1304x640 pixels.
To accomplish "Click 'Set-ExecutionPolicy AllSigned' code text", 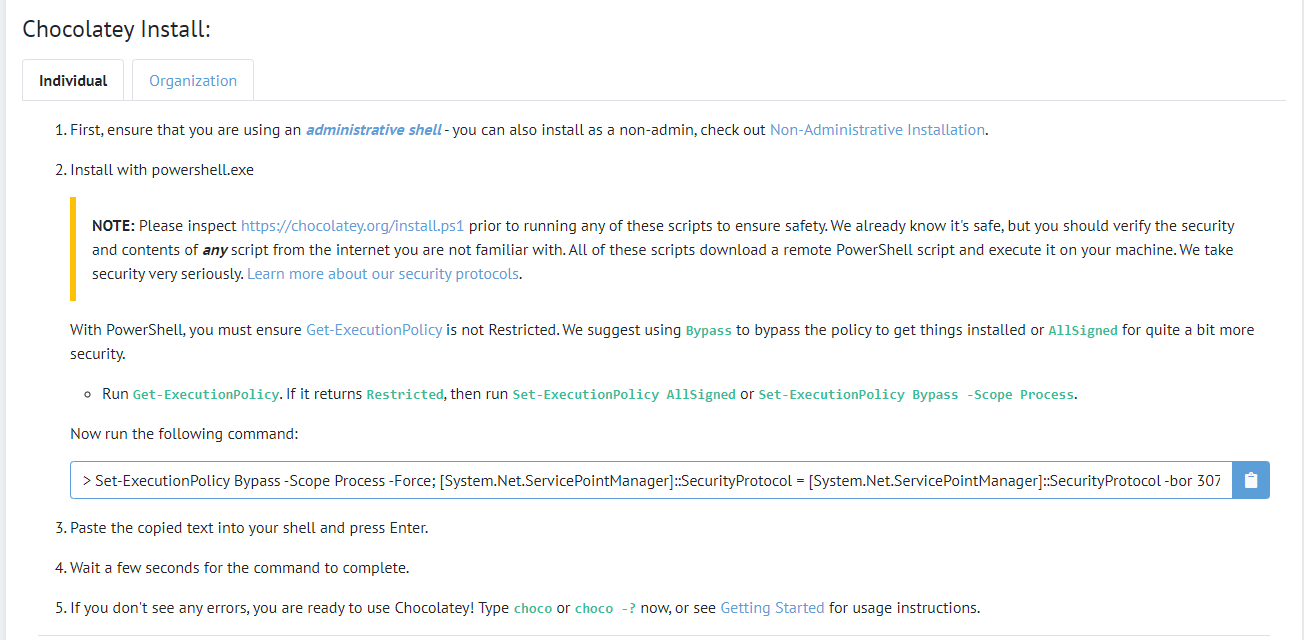I will [624, 394].
